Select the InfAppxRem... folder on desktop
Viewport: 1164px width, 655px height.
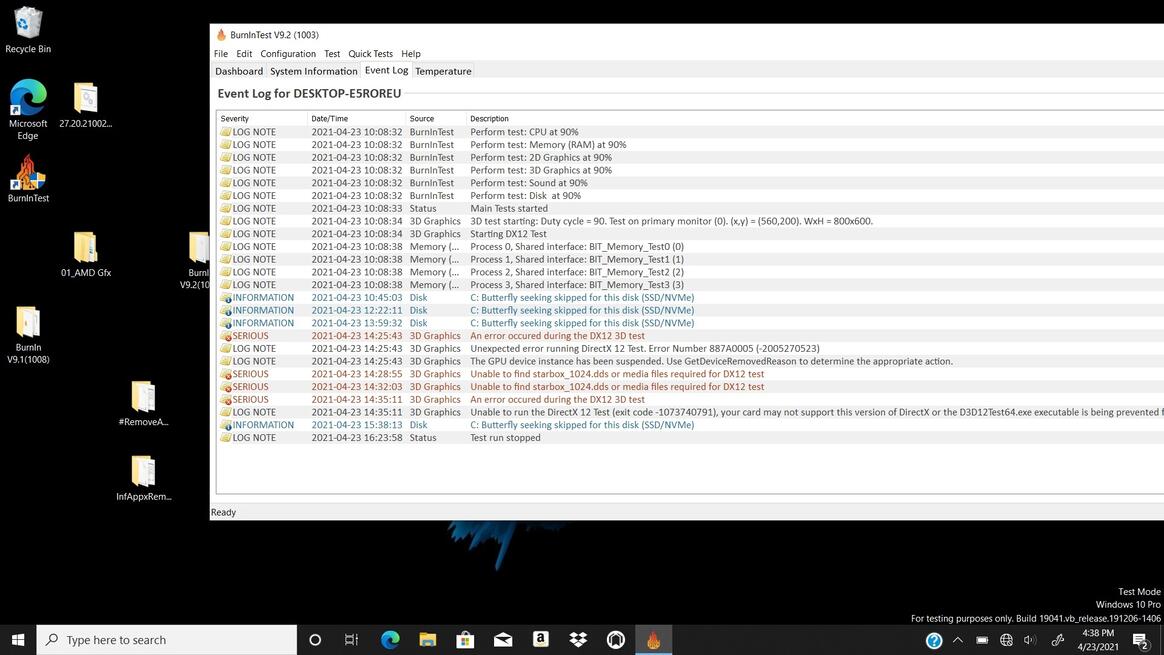(x=143, y=478)
